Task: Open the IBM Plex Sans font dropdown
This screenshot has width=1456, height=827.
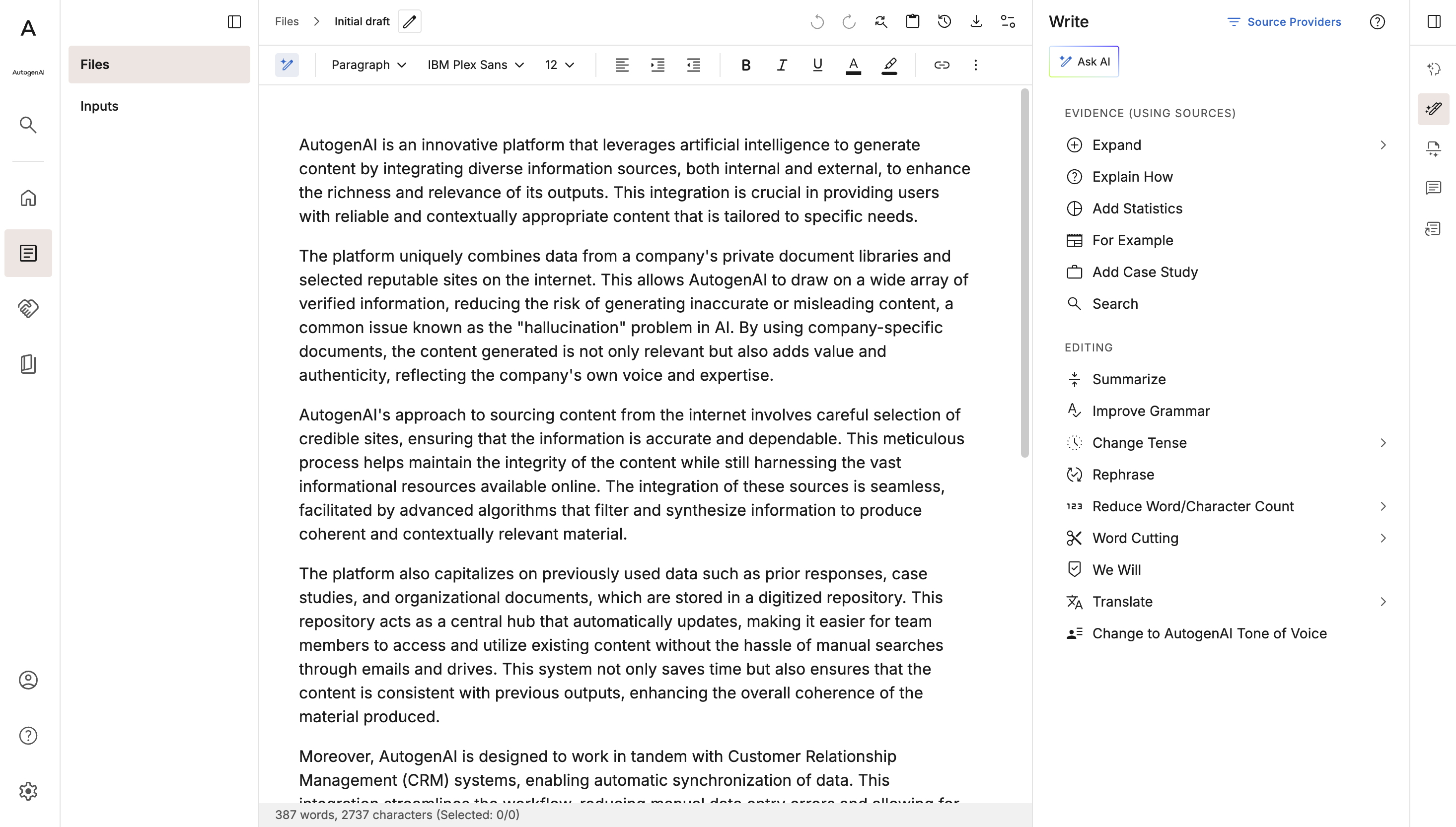Action: 476,65
